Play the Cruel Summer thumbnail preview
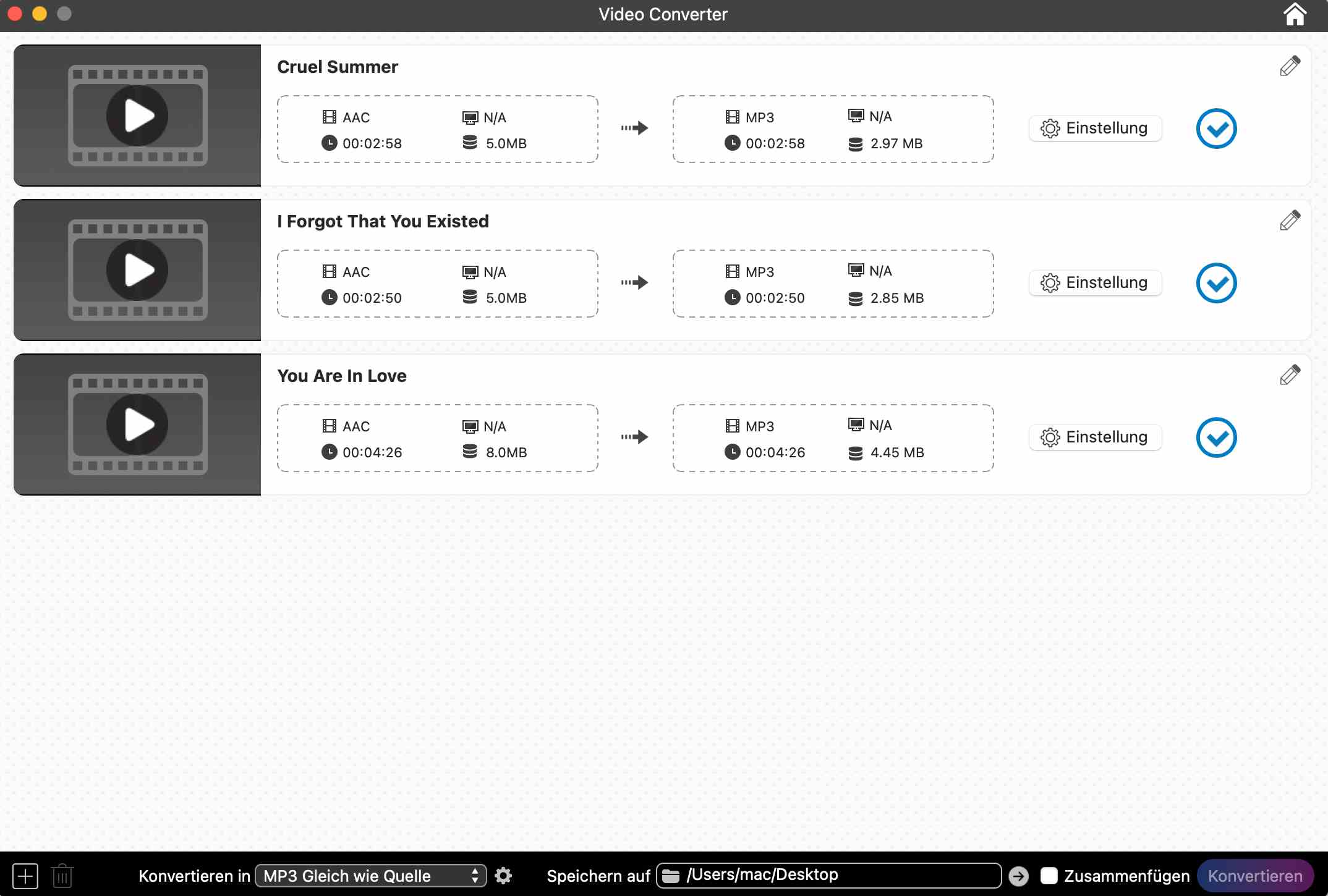1328x896 pixels. (x=137, y=116)
